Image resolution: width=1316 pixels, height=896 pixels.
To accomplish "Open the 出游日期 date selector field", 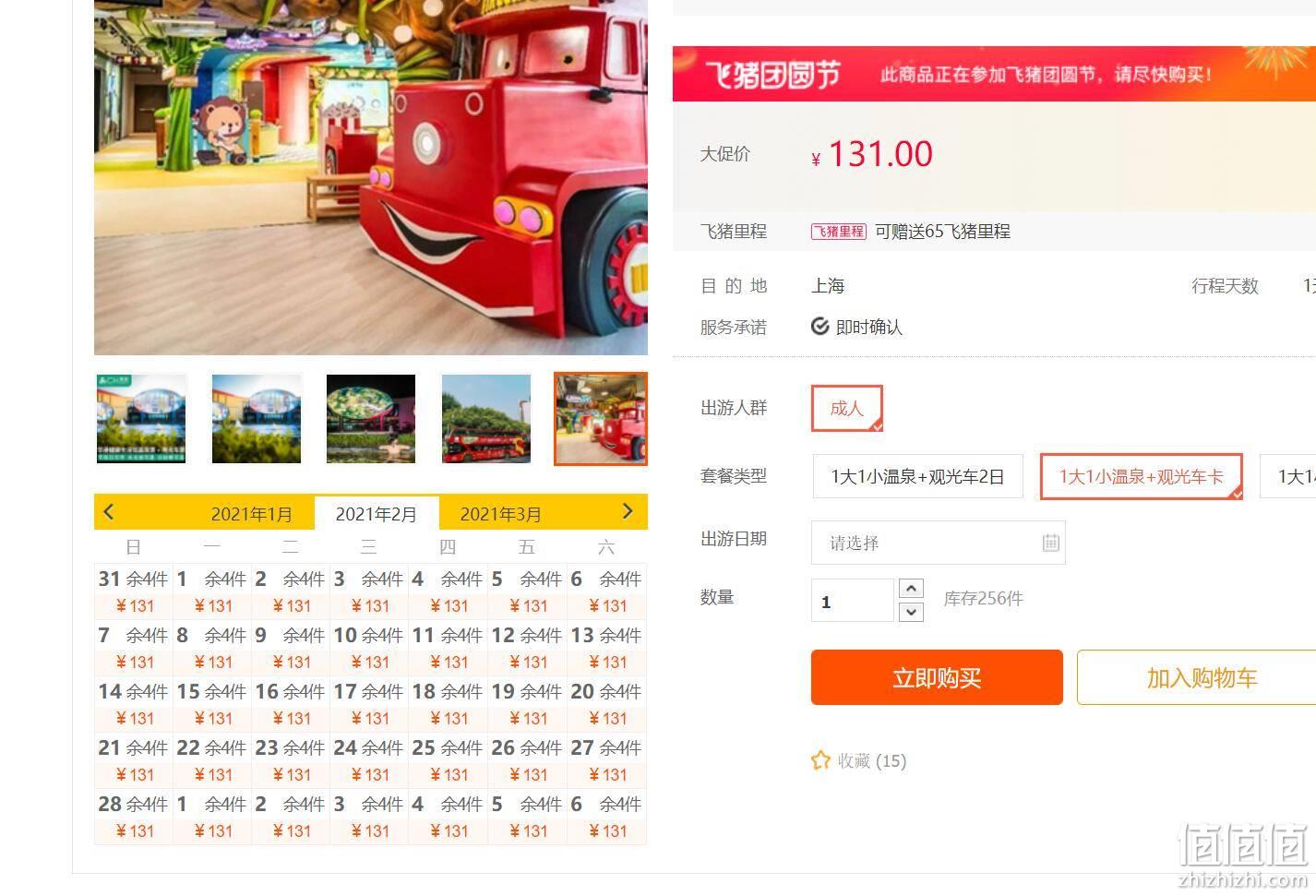I will click(x=938, y=543).
